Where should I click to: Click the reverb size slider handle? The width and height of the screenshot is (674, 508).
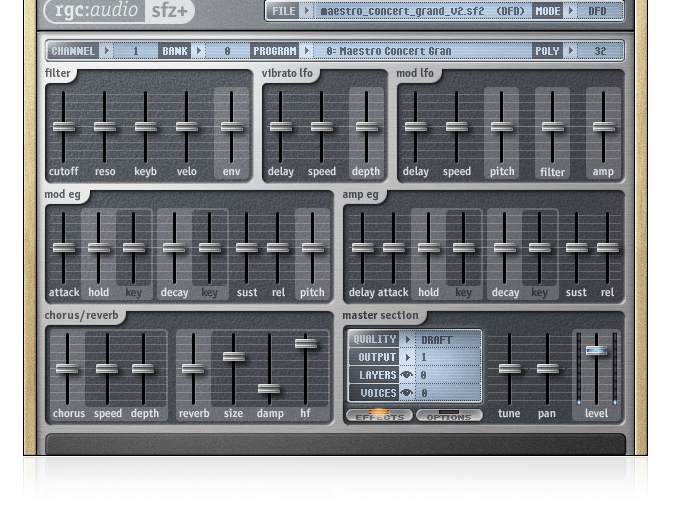tap(234, 357)
